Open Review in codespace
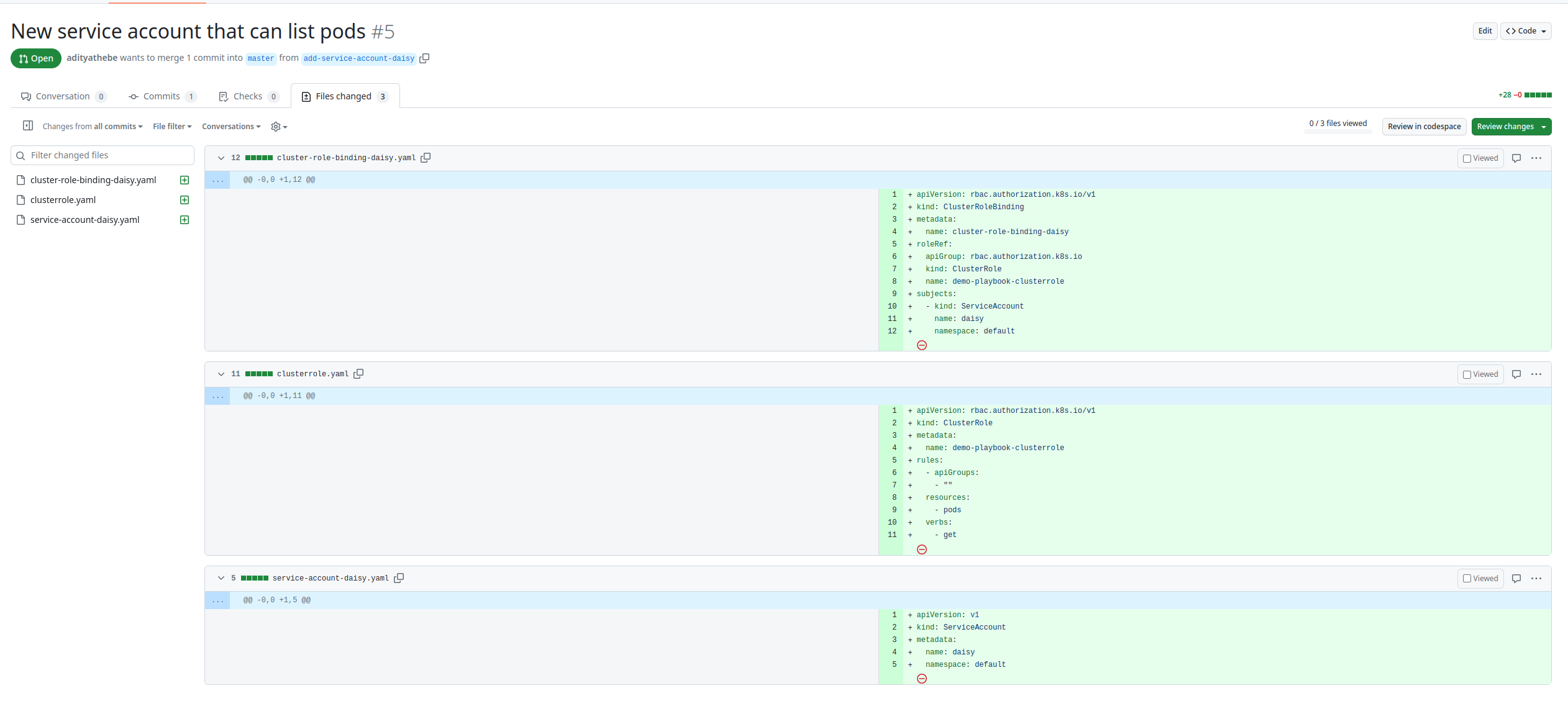 (x=1424, y=126)
